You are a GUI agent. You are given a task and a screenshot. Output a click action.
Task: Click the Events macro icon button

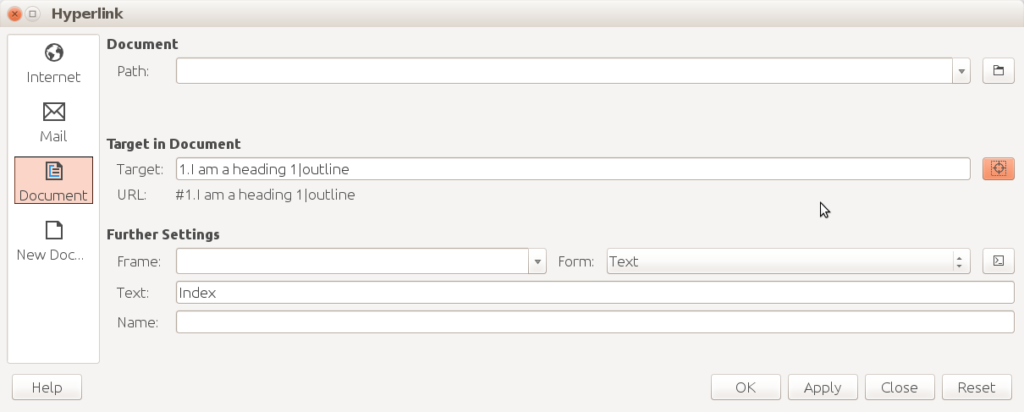tap(997, 262)
